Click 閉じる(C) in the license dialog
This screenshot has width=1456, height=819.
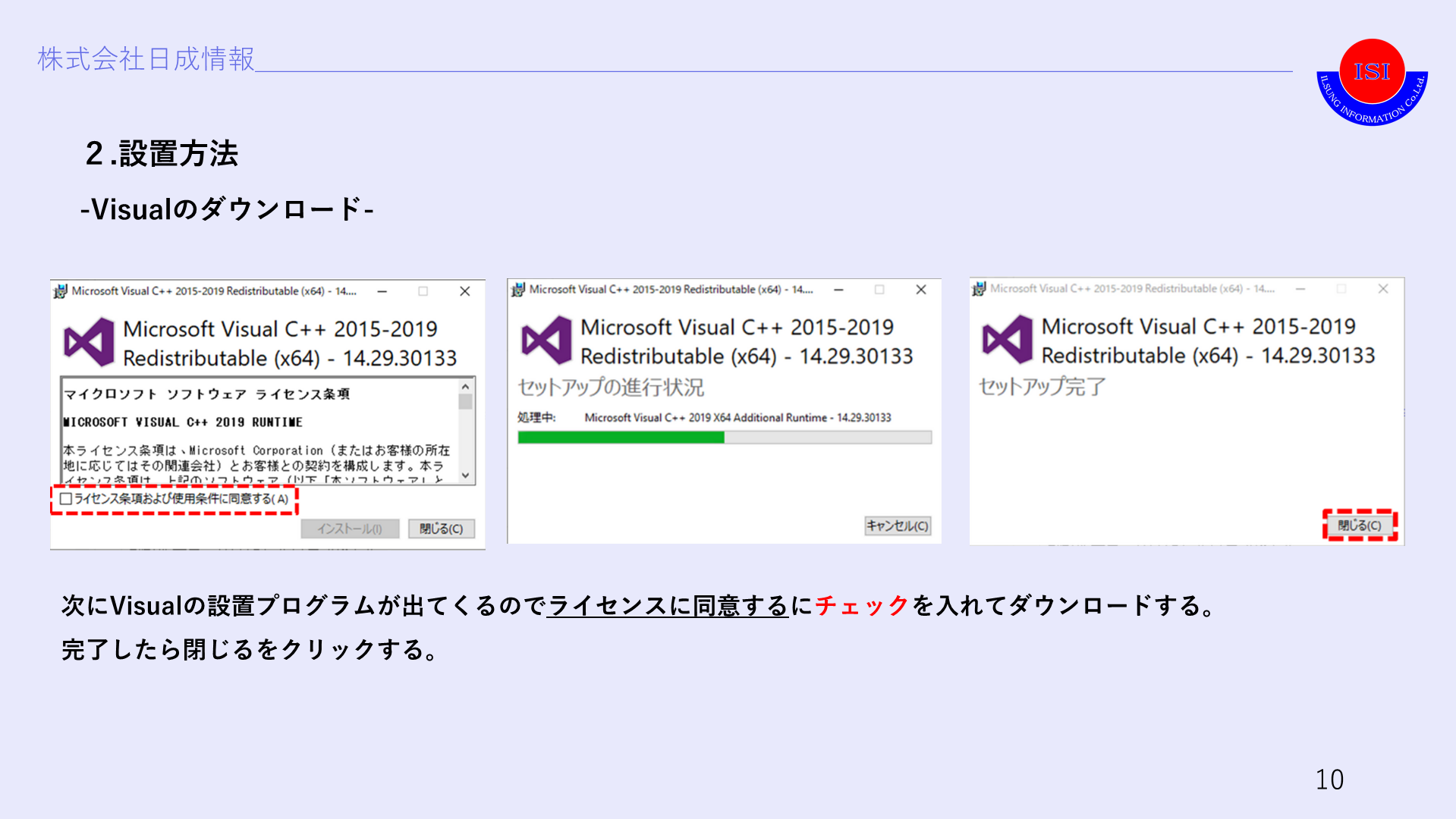point(442,529)
